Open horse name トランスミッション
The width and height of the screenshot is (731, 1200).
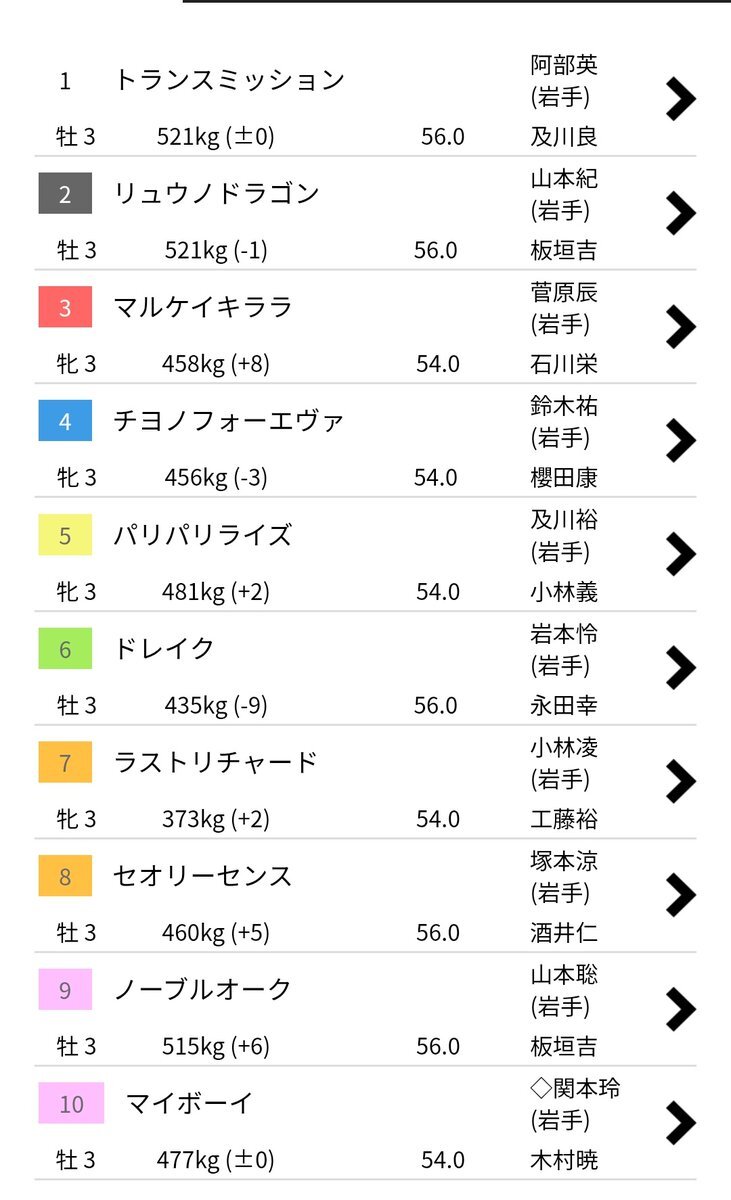(229, 80)
